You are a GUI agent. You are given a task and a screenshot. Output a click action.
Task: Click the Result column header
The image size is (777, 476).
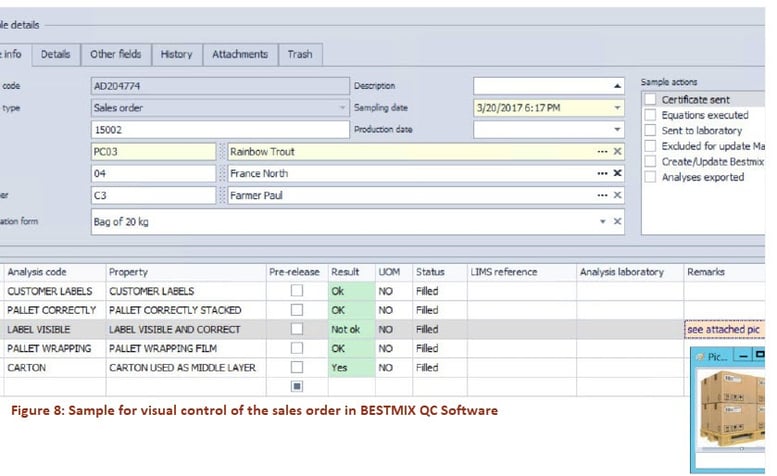tap(345, 272)
